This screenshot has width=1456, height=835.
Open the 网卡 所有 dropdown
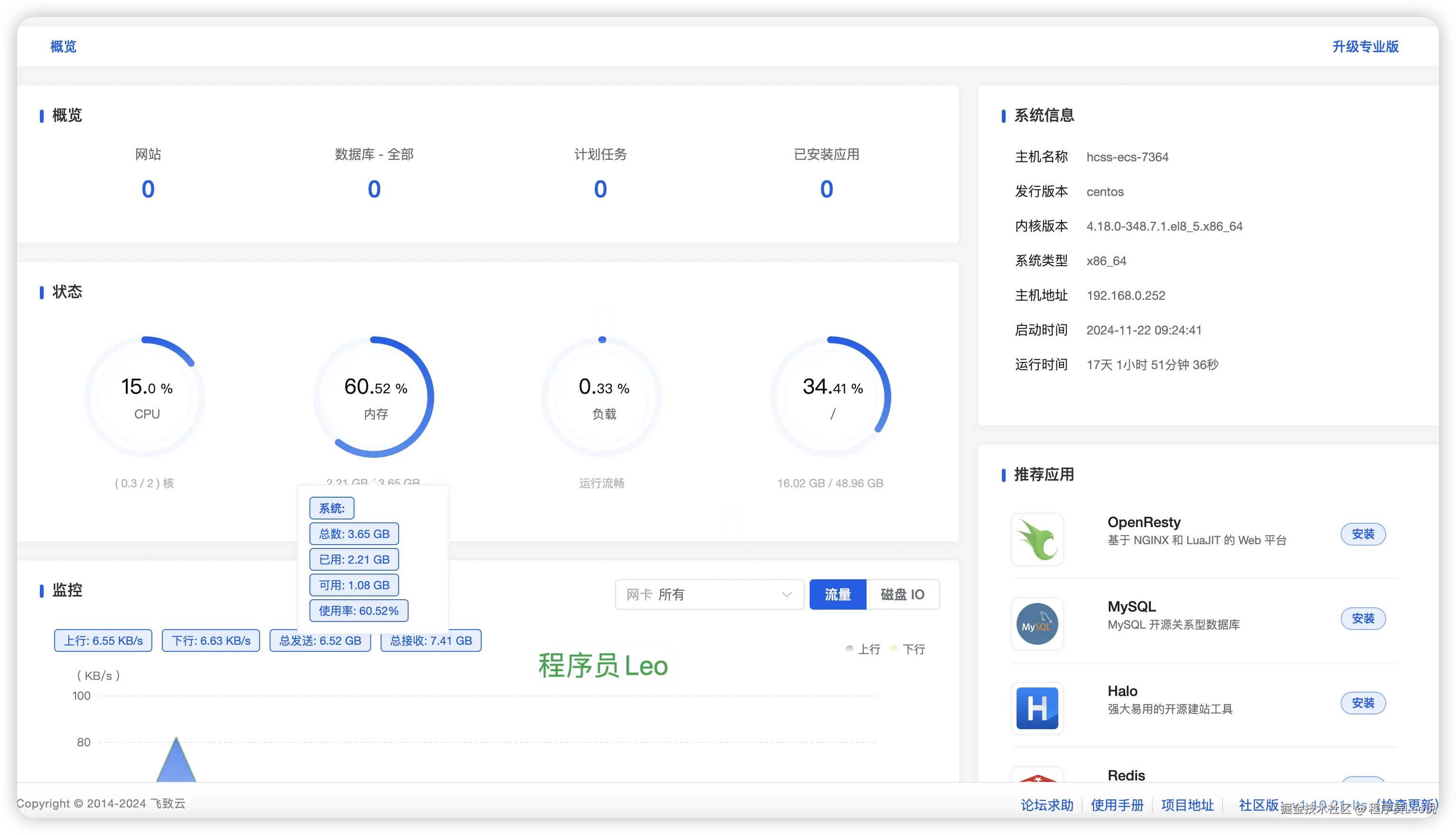(709, 594)
